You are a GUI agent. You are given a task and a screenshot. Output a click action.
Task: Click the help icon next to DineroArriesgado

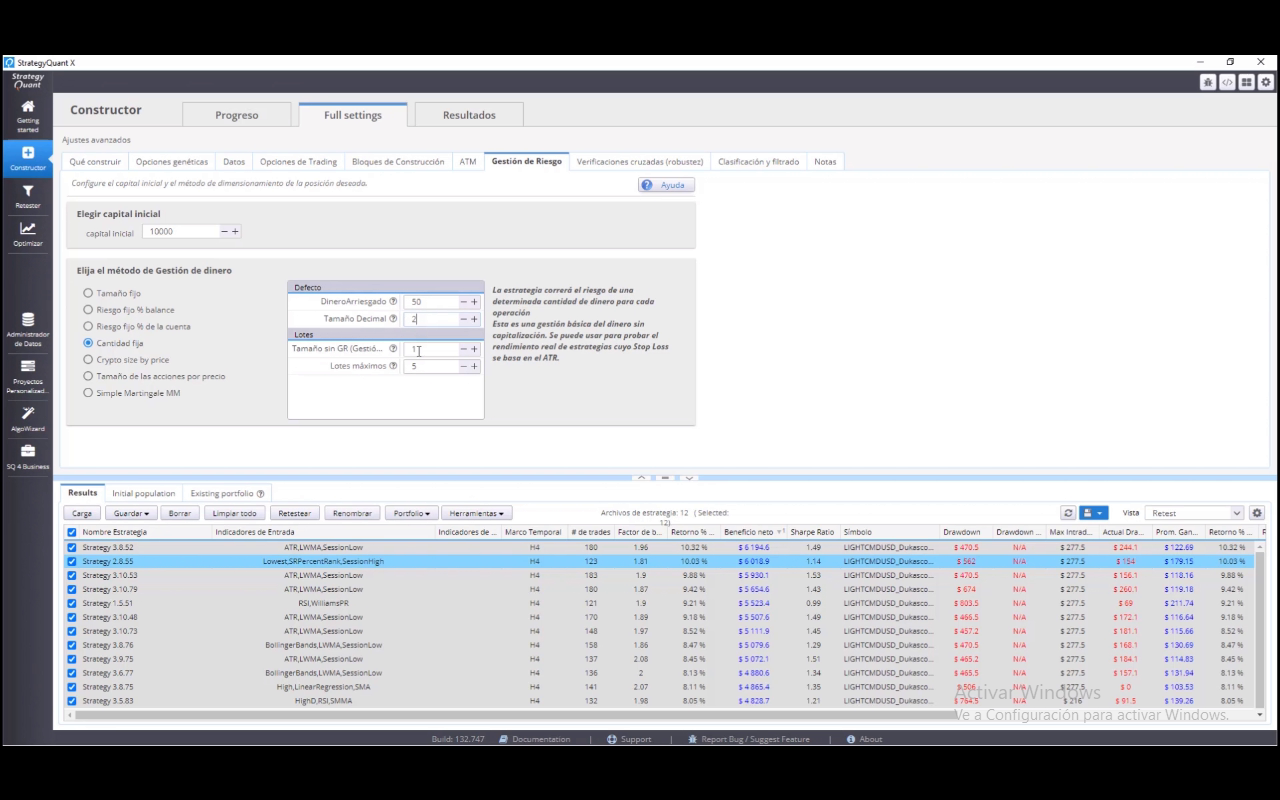pyautogui.click(x=393, y=301)
